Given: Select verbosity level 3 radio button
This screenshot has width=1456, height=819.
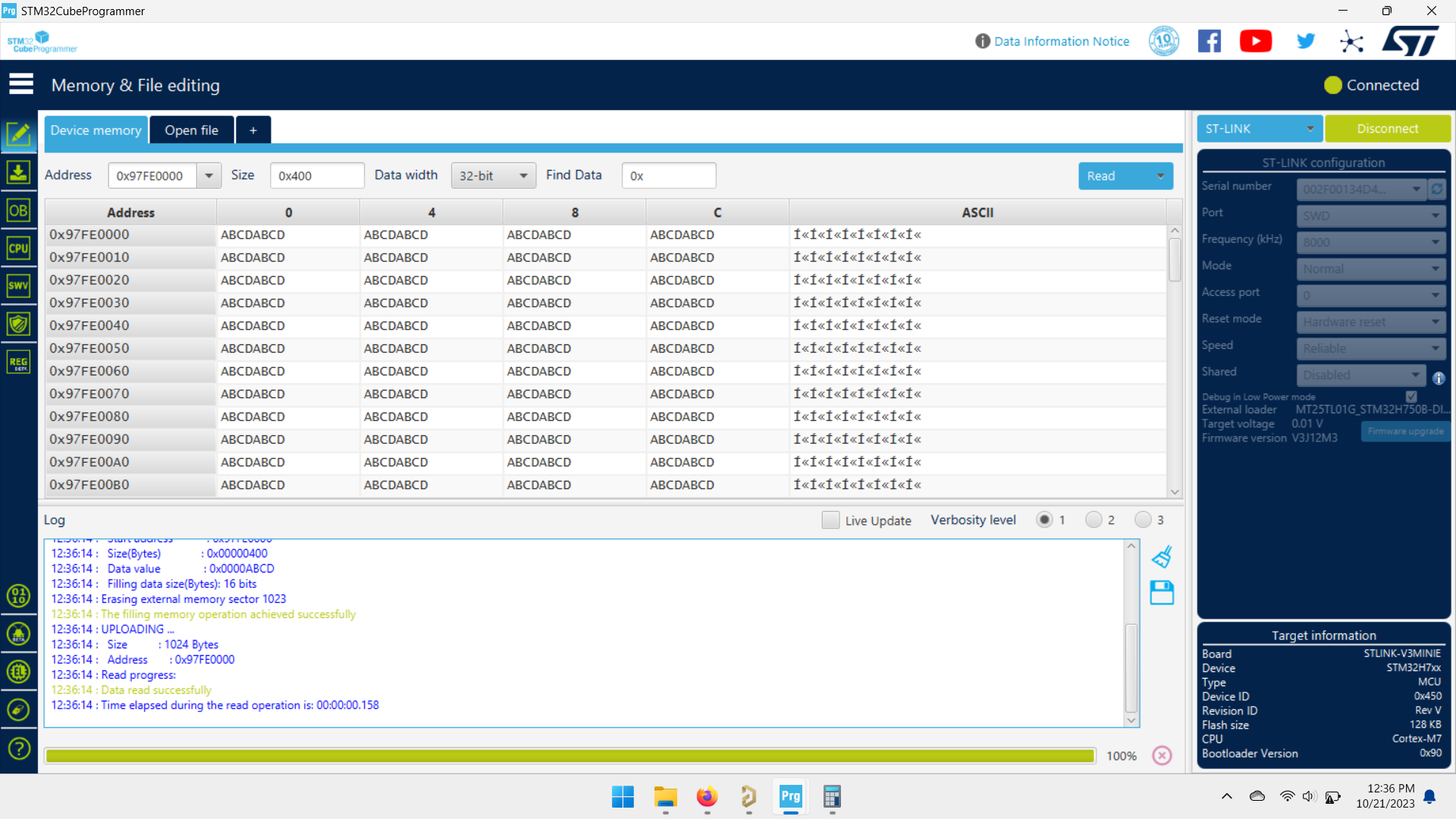Looking at the screenshot, I should click(x=1143, y=519).
